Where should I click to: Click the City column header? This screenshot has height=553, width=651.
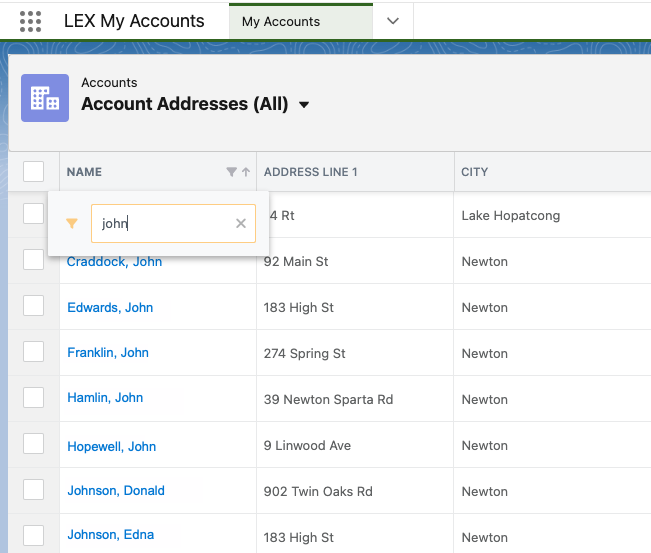(474, 172)
